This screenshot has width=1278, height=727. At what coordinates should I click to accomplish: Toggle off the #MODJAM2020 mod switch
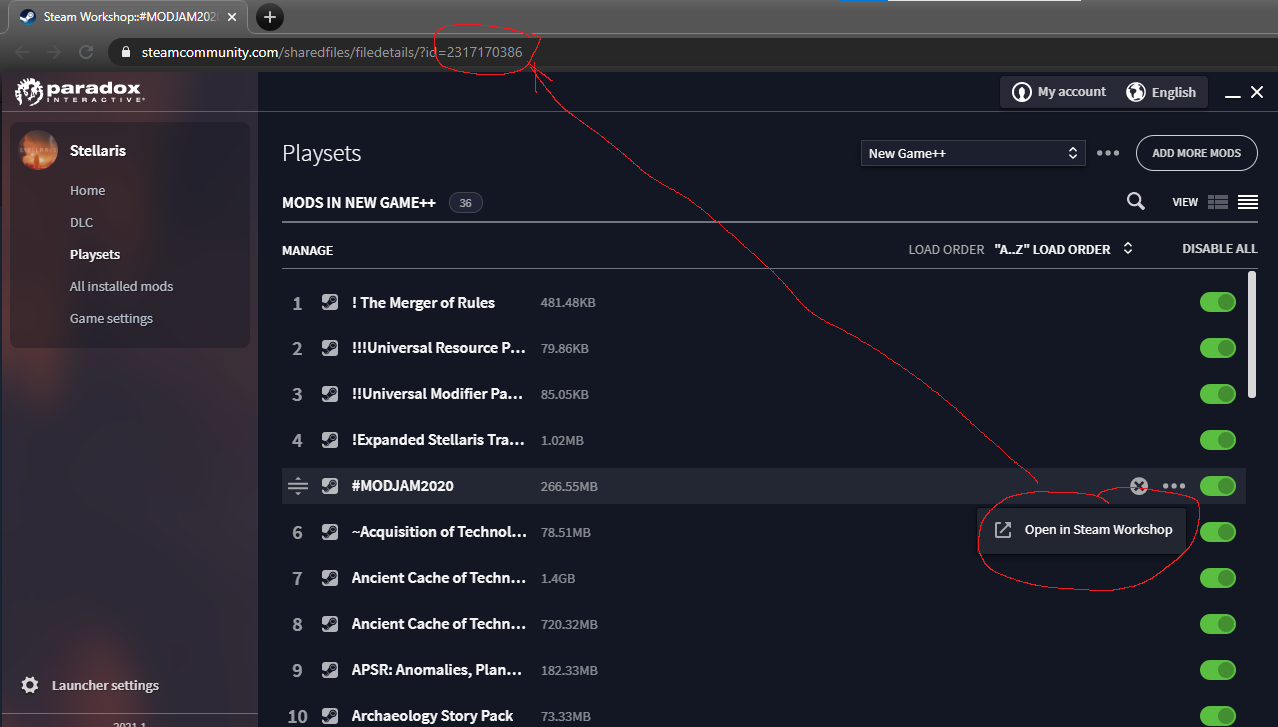pyautogui.click(x=1217, y=486)
